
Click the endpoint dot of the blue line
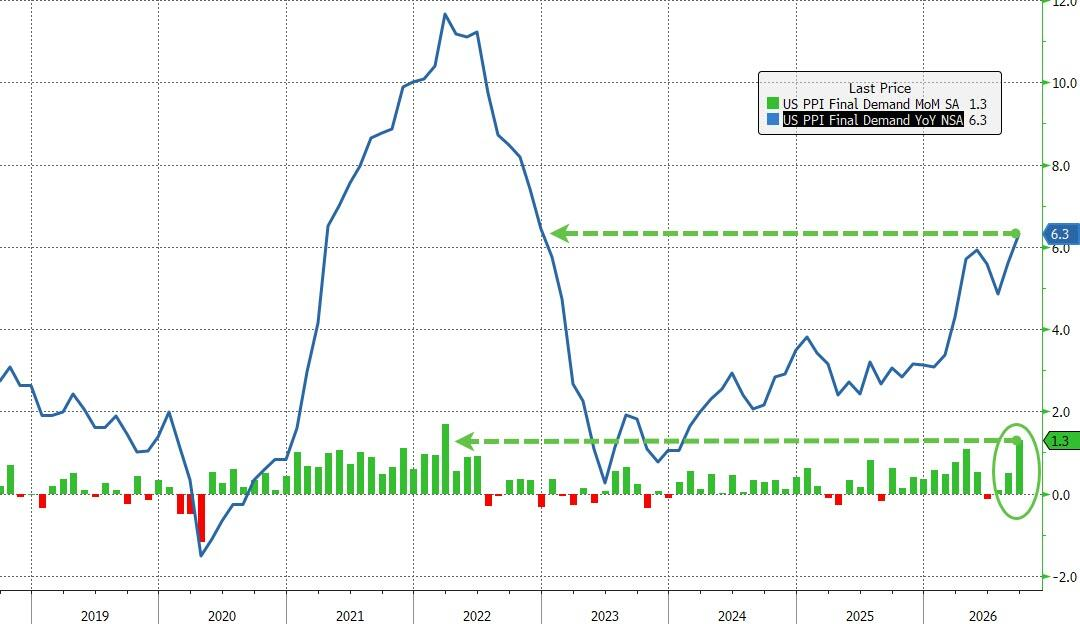(x=1017, y=234)
